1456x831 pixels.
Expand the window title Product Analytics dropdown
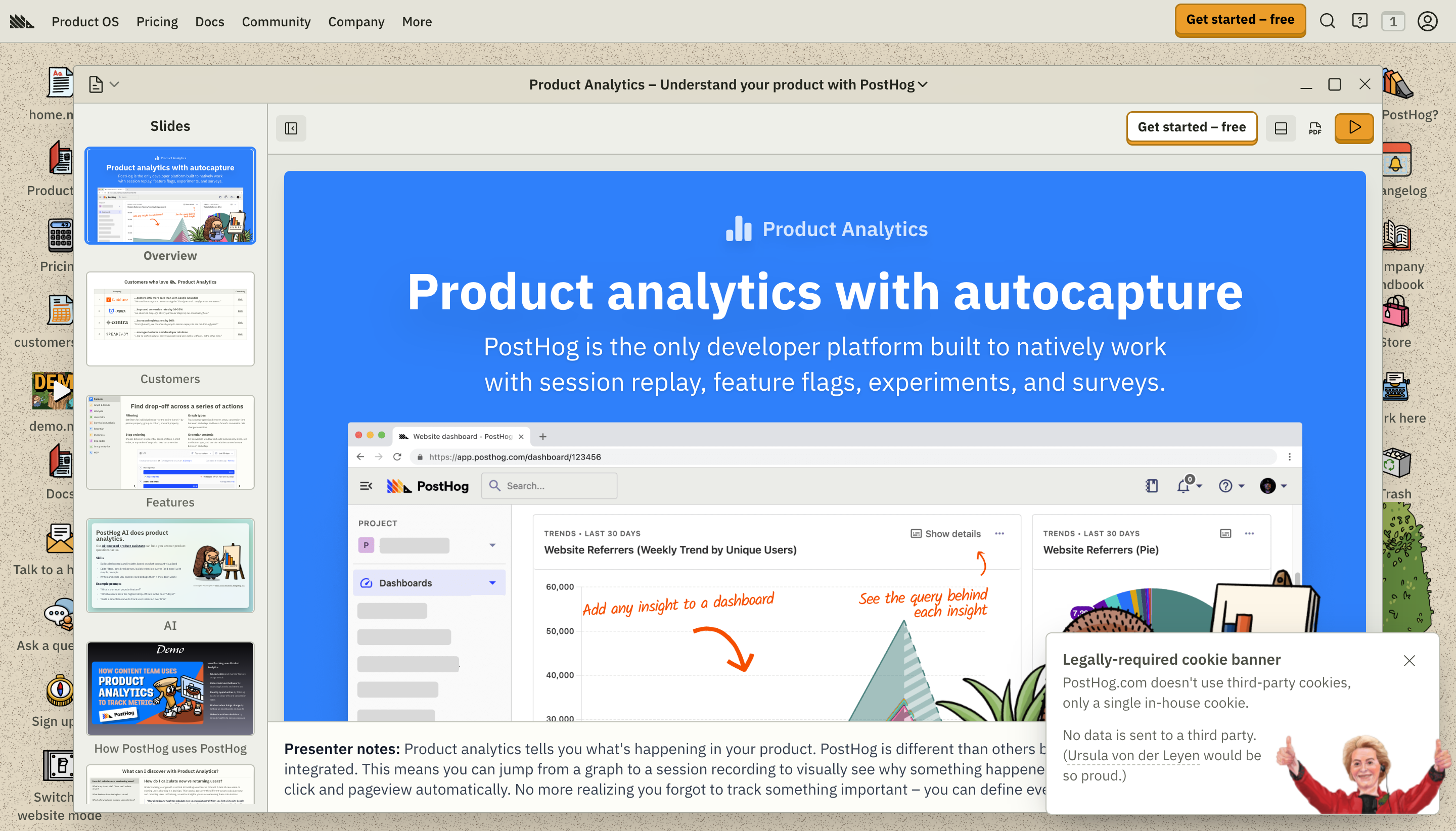[727, 84]
